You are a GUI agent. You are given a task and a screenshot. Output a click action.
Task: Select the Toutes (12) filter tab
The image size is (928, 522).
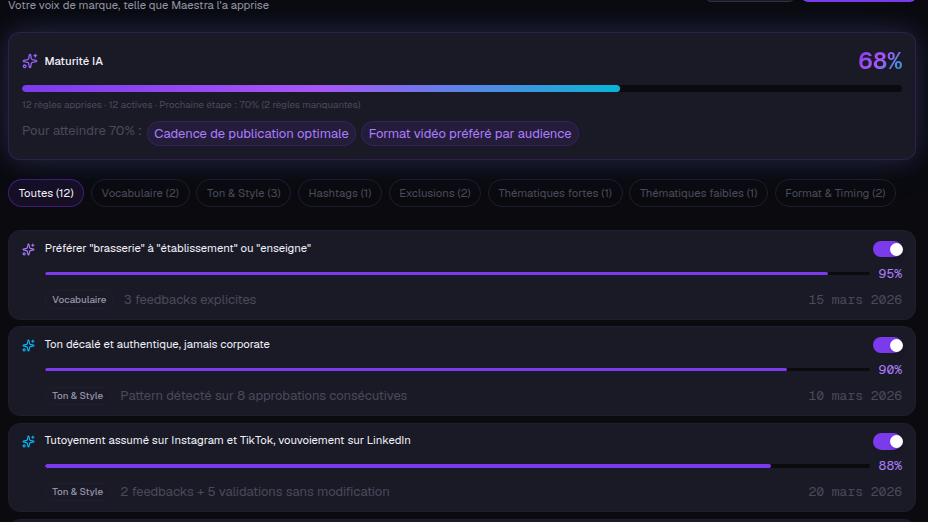click(46, 193)
